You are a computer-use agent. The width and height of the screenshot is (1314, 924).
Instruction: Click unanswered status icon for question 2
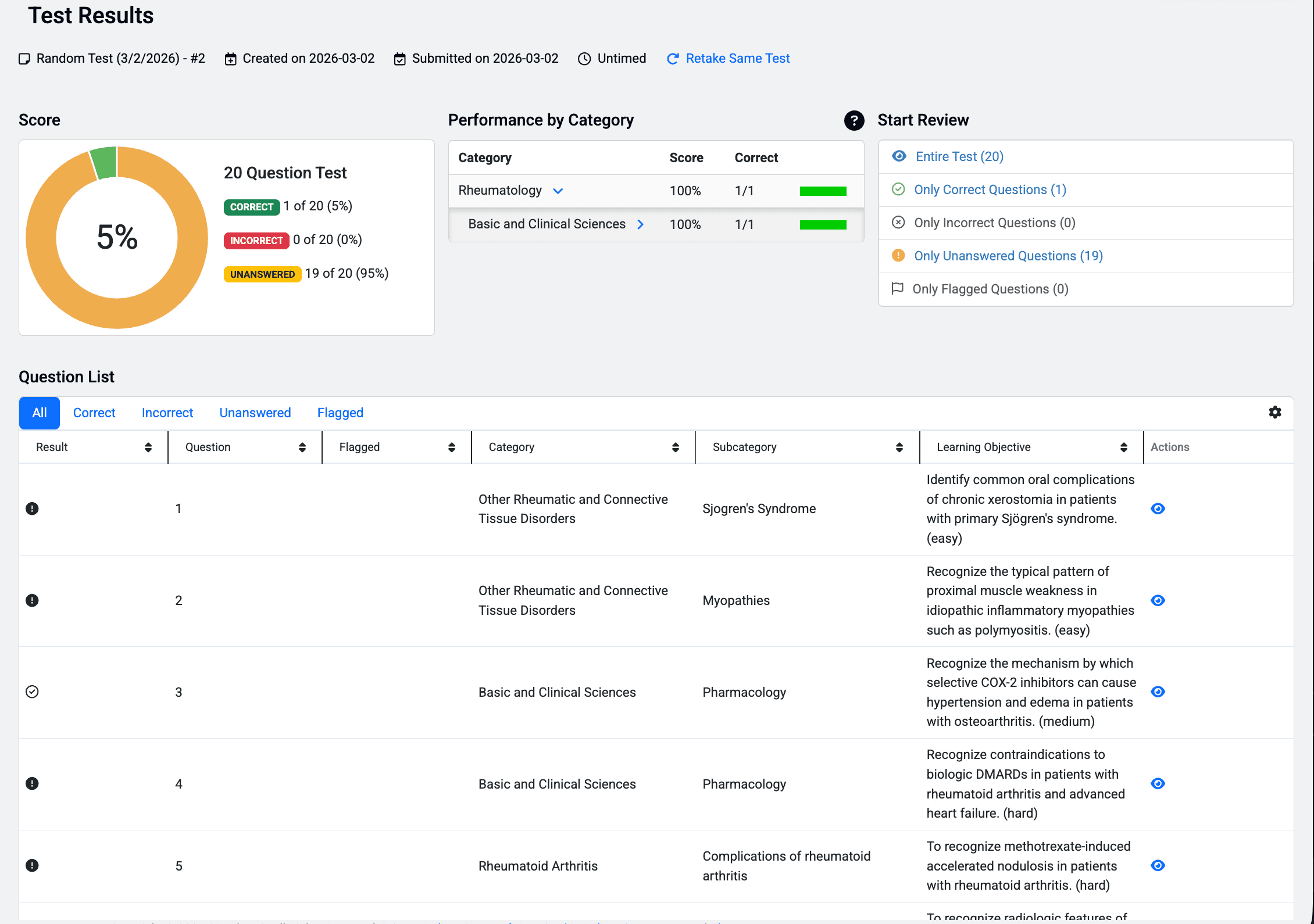pos(33,600)
